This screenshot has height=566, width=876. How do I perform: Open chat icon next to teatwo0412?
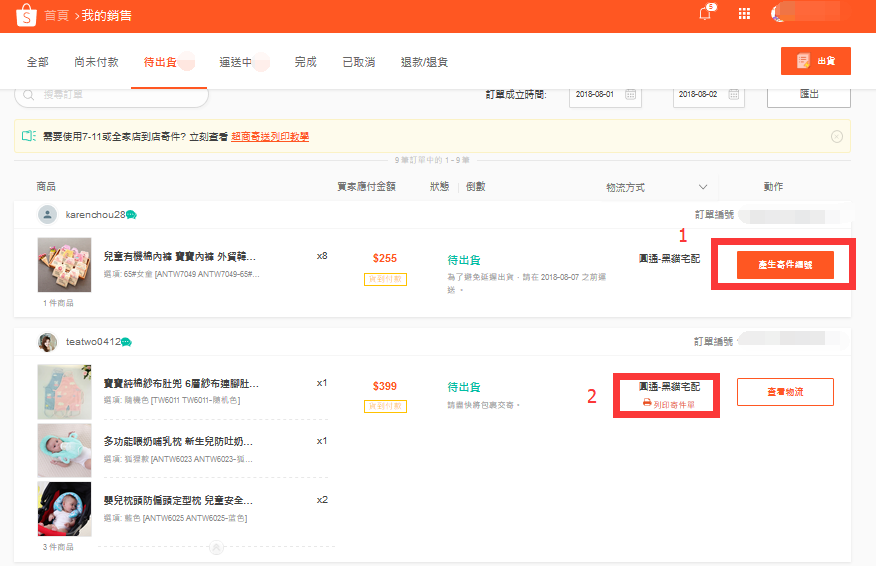click(x=126, y=342)
